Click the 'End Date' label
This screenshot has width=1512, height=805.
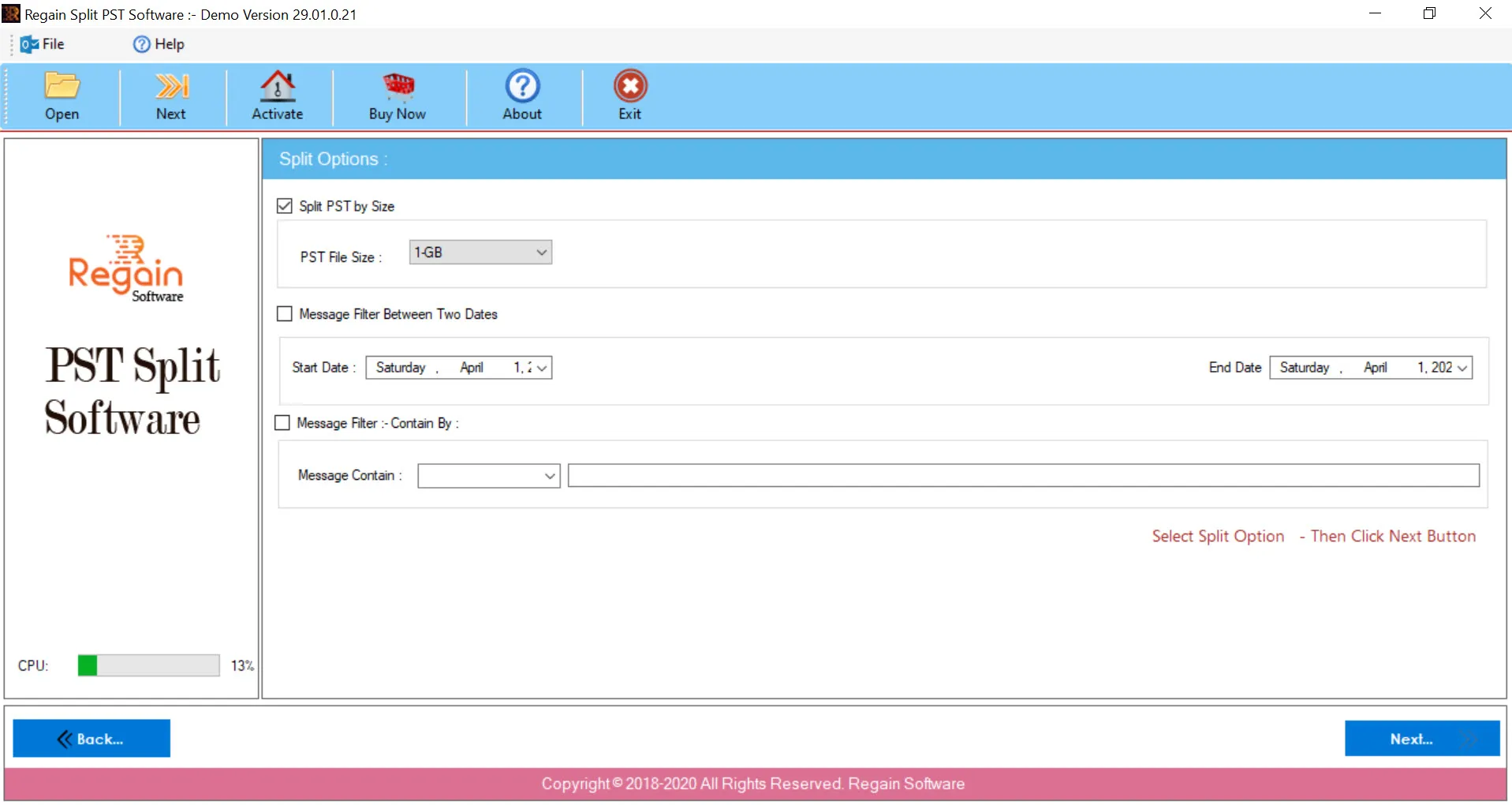(1235, 368)
